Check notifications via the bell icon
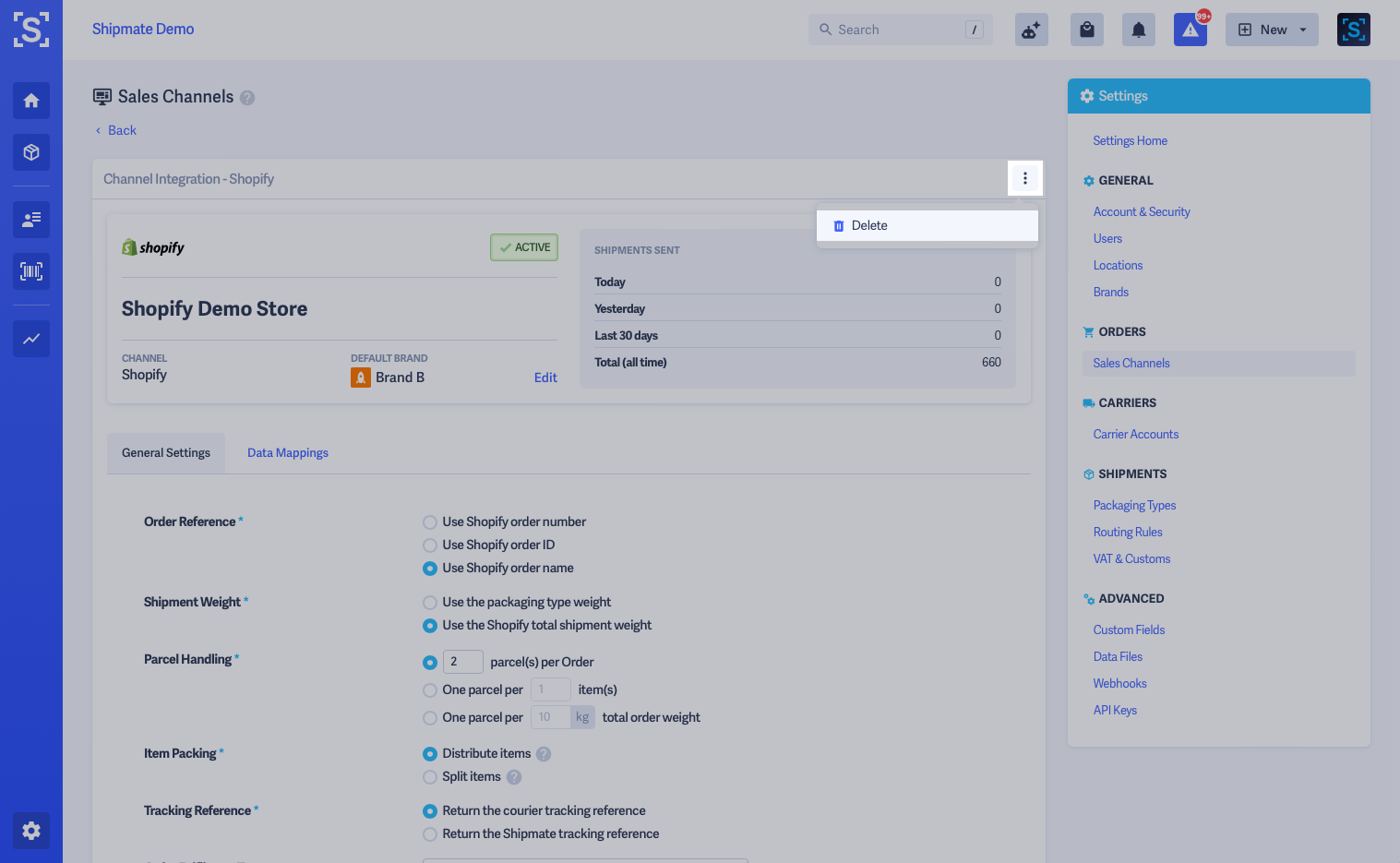Image resolution: width=1400 pixels, height=863 pixels. 1138,29
